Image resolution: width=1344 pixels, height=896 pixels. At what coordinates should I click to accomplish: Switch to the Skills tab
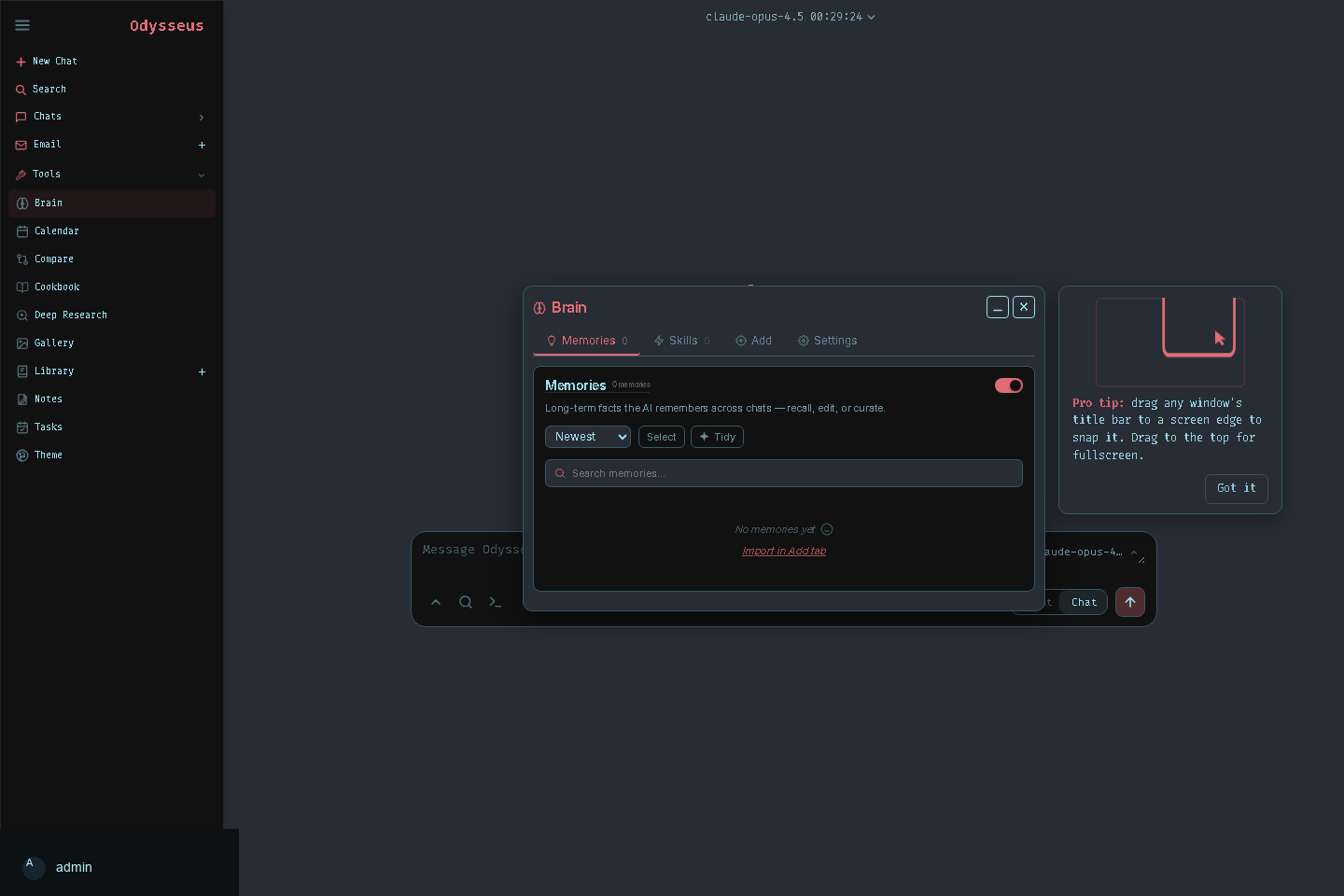pyautogui.click(x=682, y=341)
